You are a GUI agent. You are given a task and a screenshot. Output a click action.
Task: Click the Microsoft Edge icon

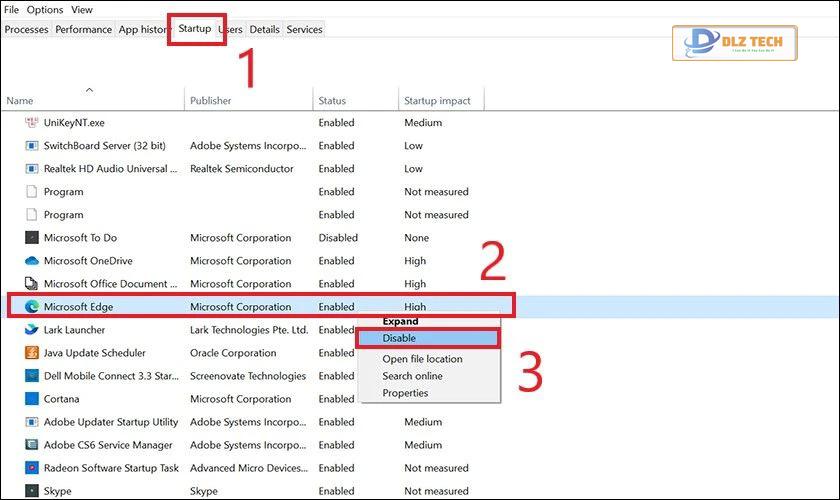point(32,307)
